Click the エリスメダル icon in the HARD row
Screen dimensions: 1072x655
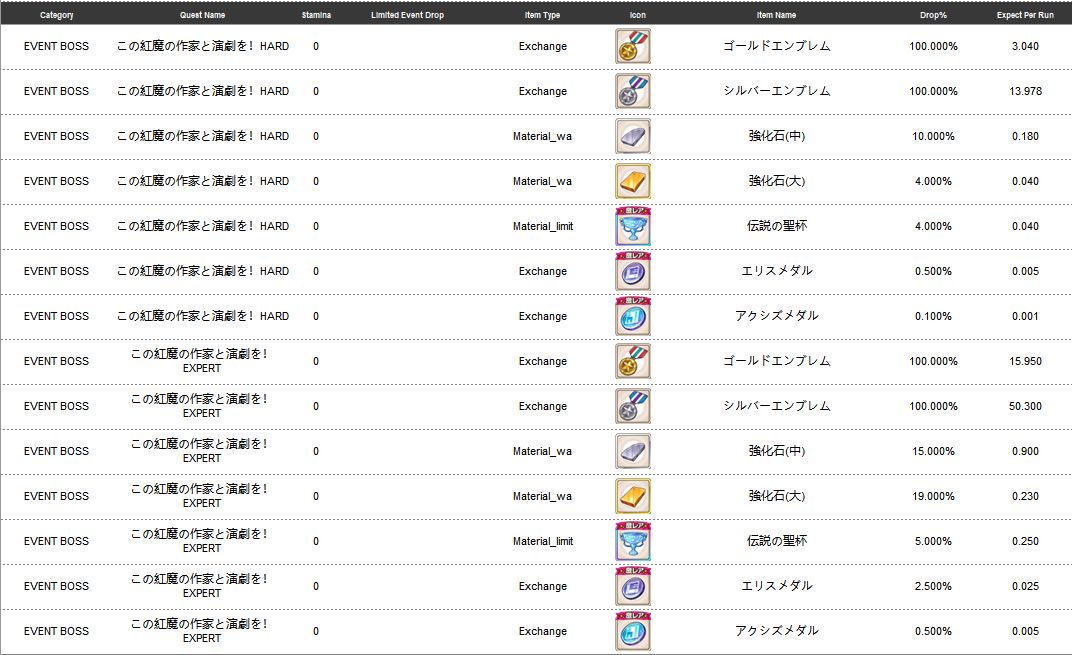pos(632,271)
